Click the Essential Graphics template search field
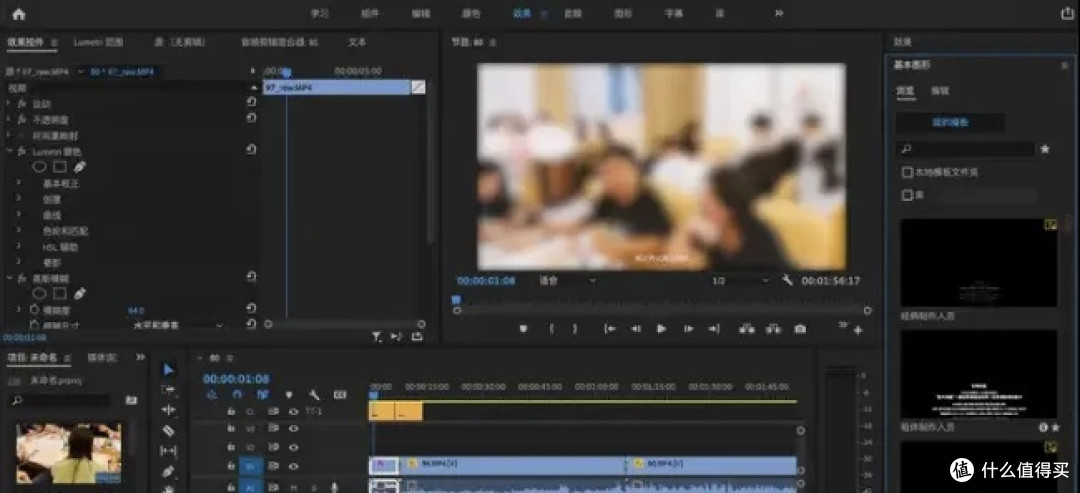This screenshot has width=1080, height=493. click(x=966, y=149)
